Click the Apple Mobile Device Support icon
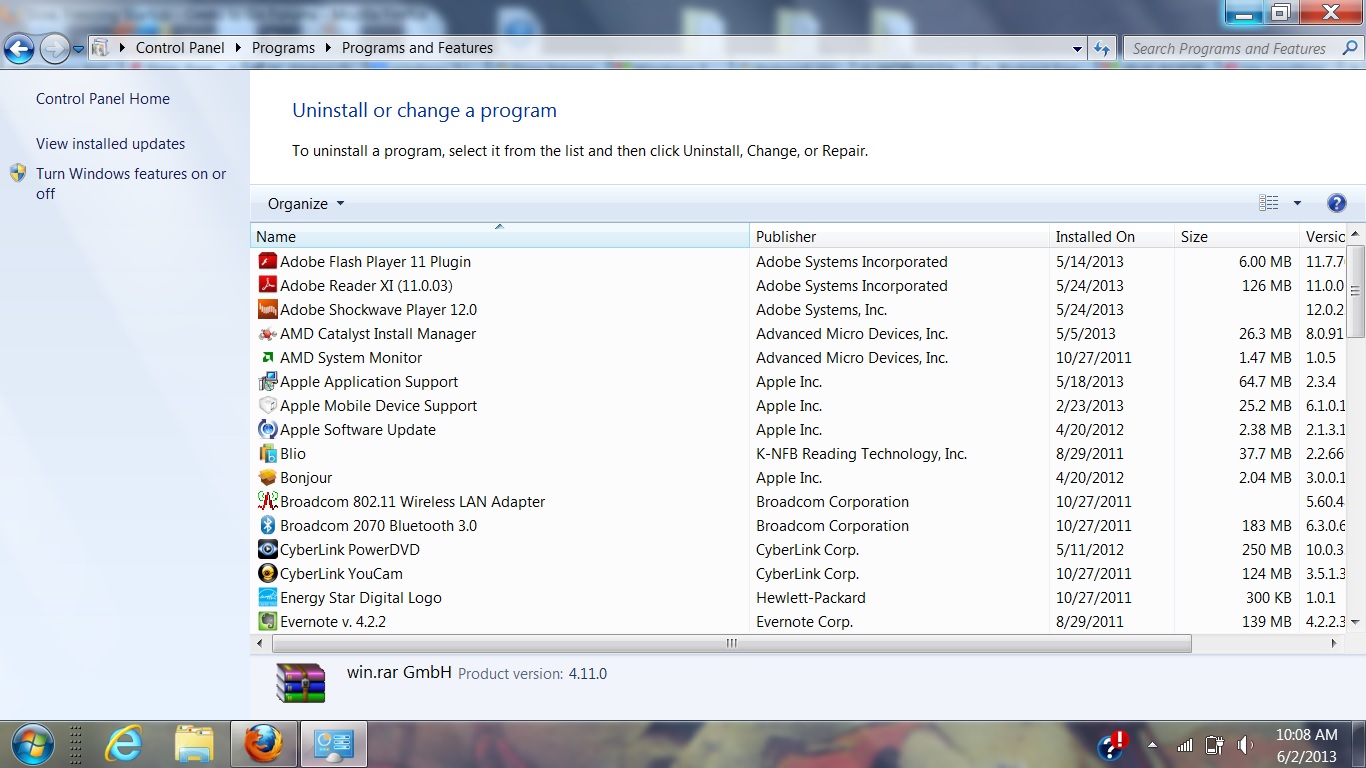1366x768 pixels. point(267,406)
